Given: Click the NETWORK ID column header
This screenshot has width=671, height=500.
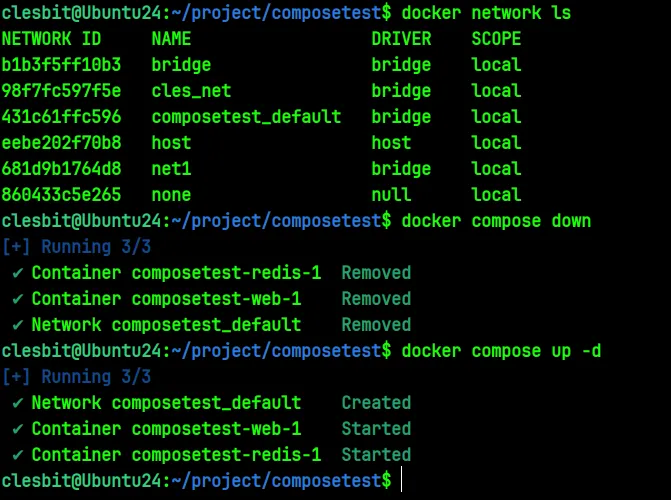Looking at the screenshot, I should pos(51,39).
